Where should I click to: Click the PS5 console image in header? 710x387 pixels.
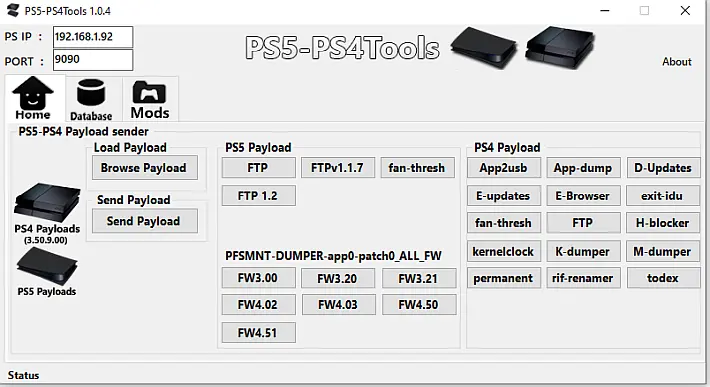(484, 47)
